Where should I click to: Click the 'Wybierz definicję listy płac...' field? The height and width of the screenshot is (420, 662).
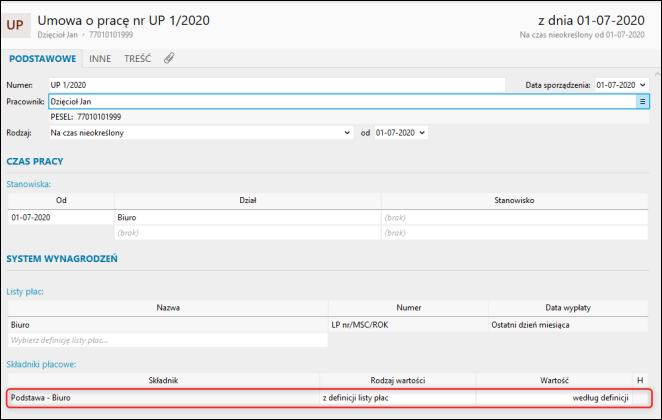tap(168, 340)
